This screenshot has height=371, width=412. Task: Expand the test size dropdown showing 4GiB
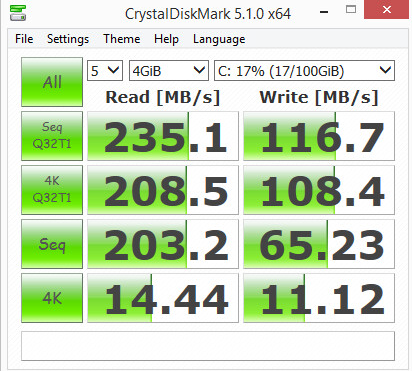(x=169, y=71)
